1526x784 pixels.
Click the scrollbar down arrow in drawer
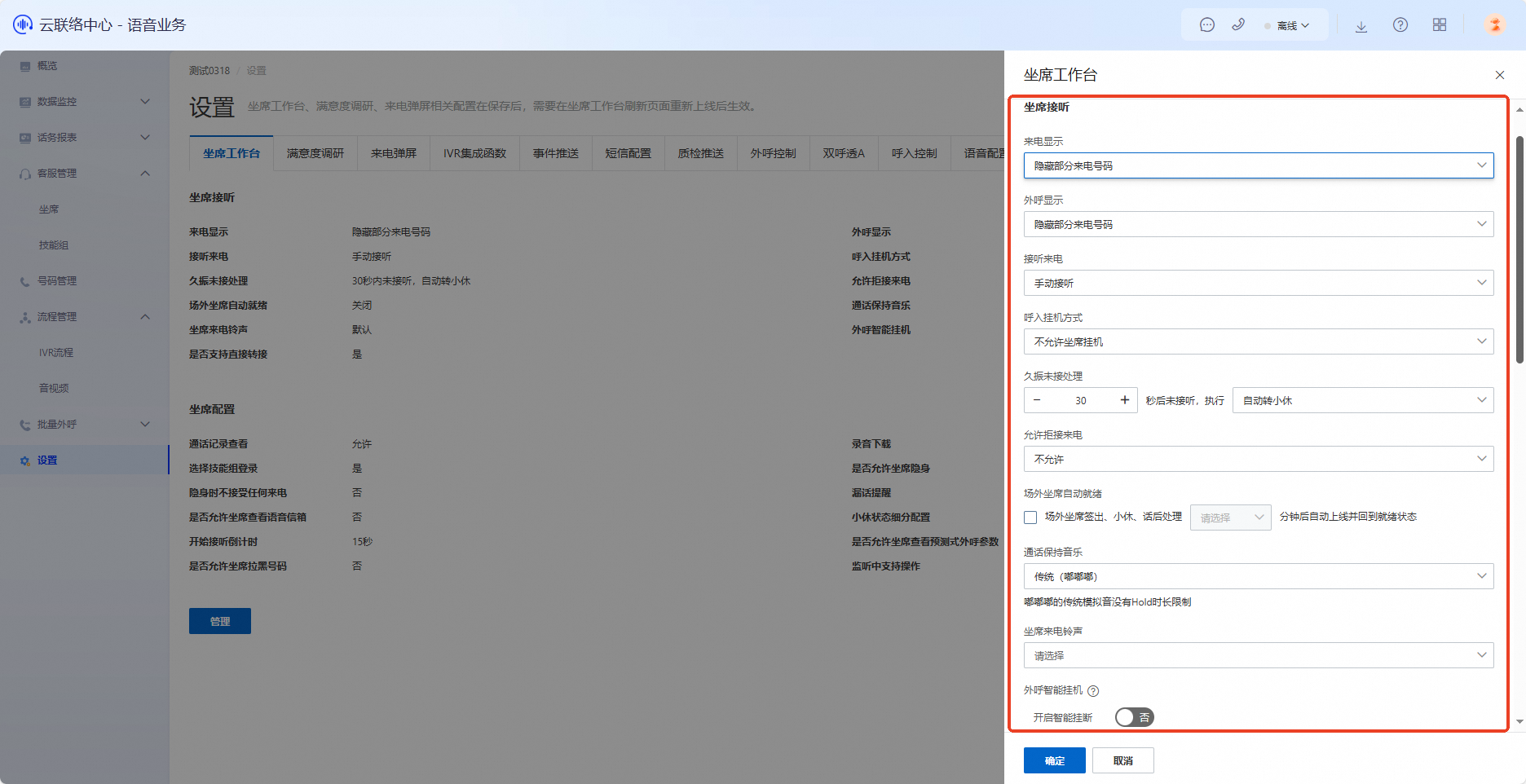pyautogui.click(x=1519, y=722)
